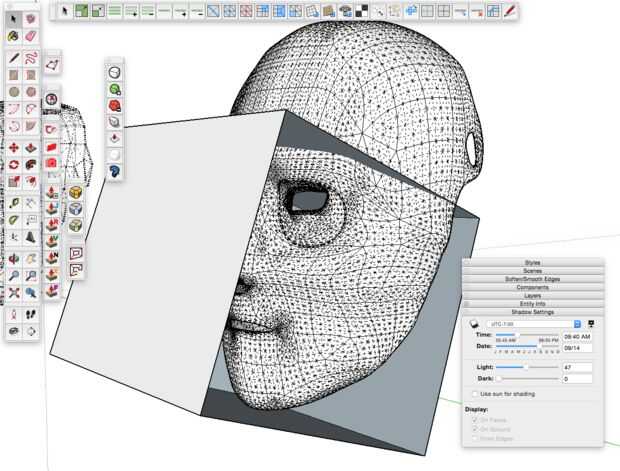Click the polygon outline floating icon
This screenshot has height=471, width=620.
click(52, 64)
